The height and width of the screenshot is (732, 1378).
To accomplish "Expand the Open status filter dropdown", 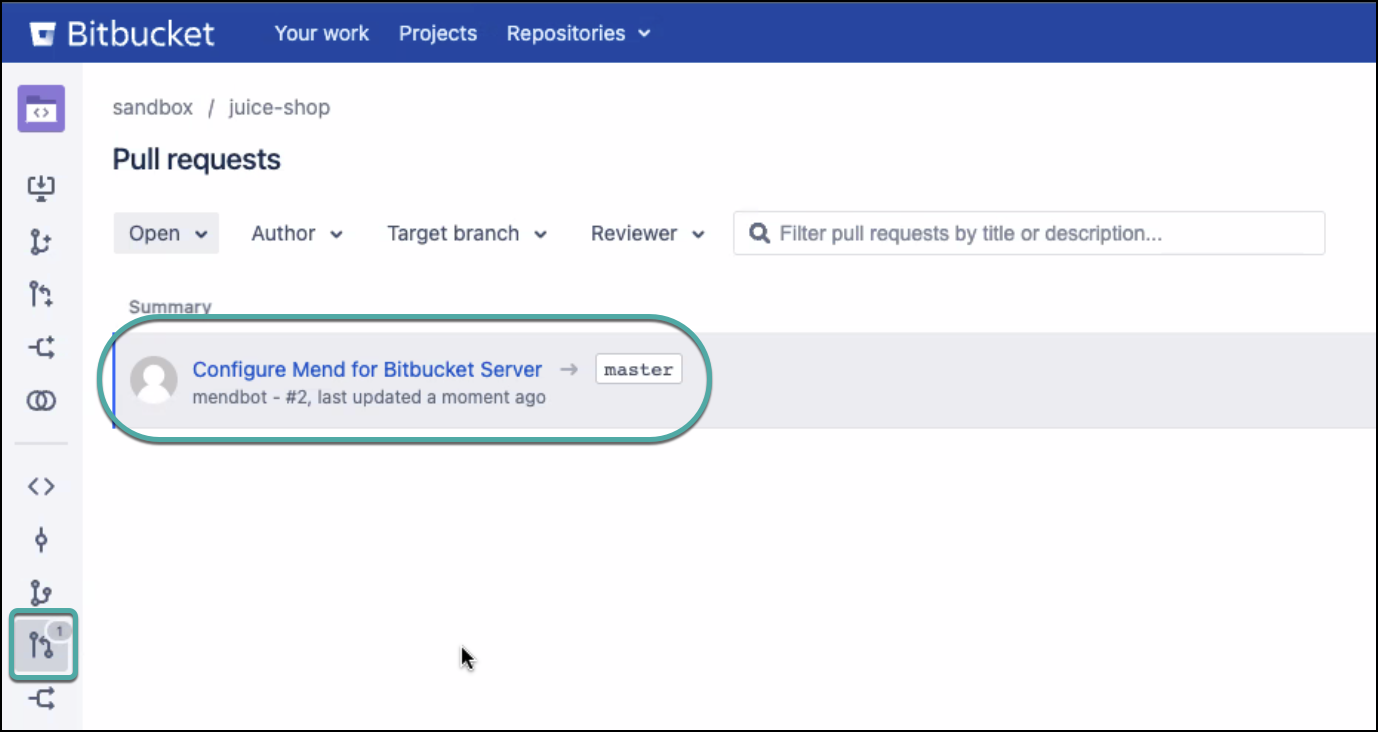I will pyautogui.click(x=167, y=234).
